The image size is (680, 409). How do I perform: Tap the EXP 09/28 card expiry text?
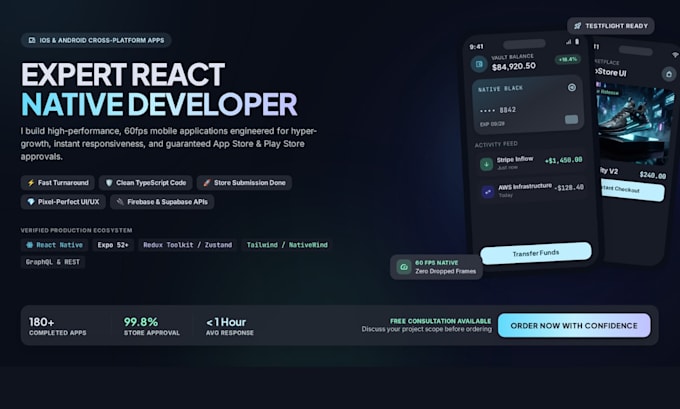[x=492, y=124]
